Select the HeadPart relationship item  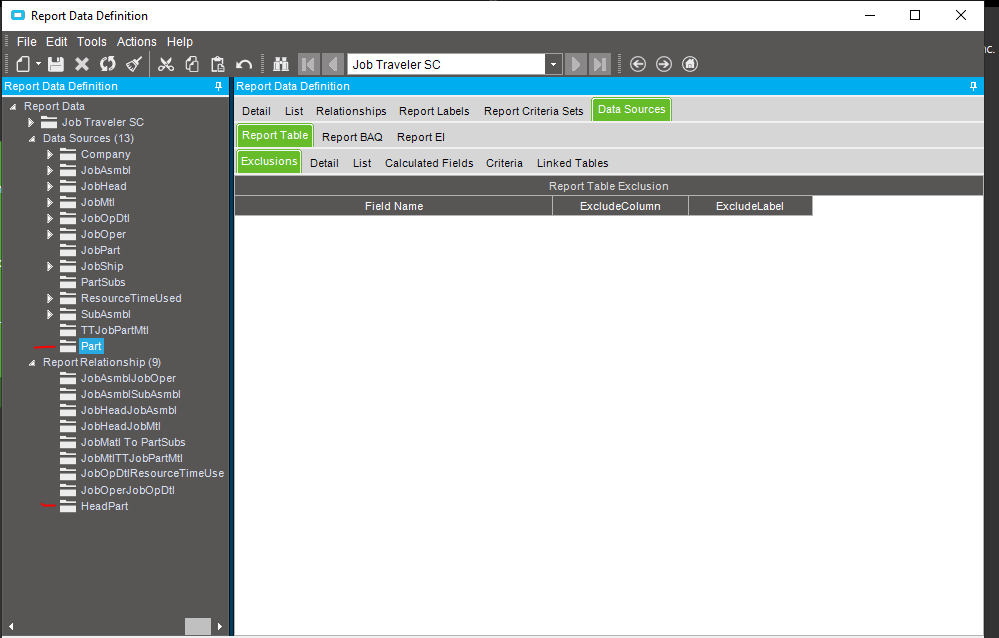104,506
